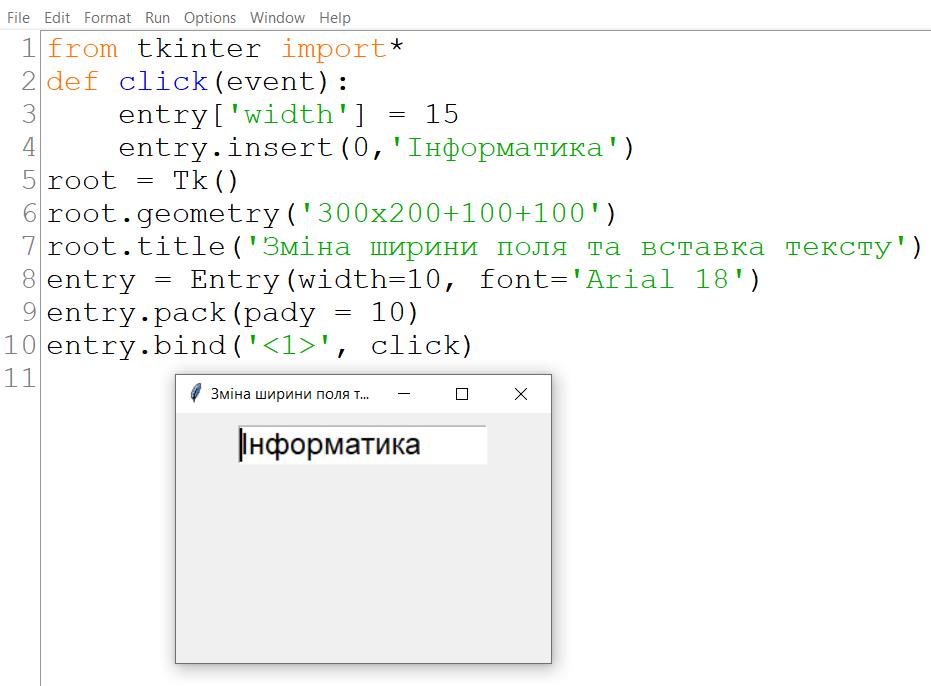Click the 'from' keyword on line 1
931x686 pixels.
click(x=82, y=49)
